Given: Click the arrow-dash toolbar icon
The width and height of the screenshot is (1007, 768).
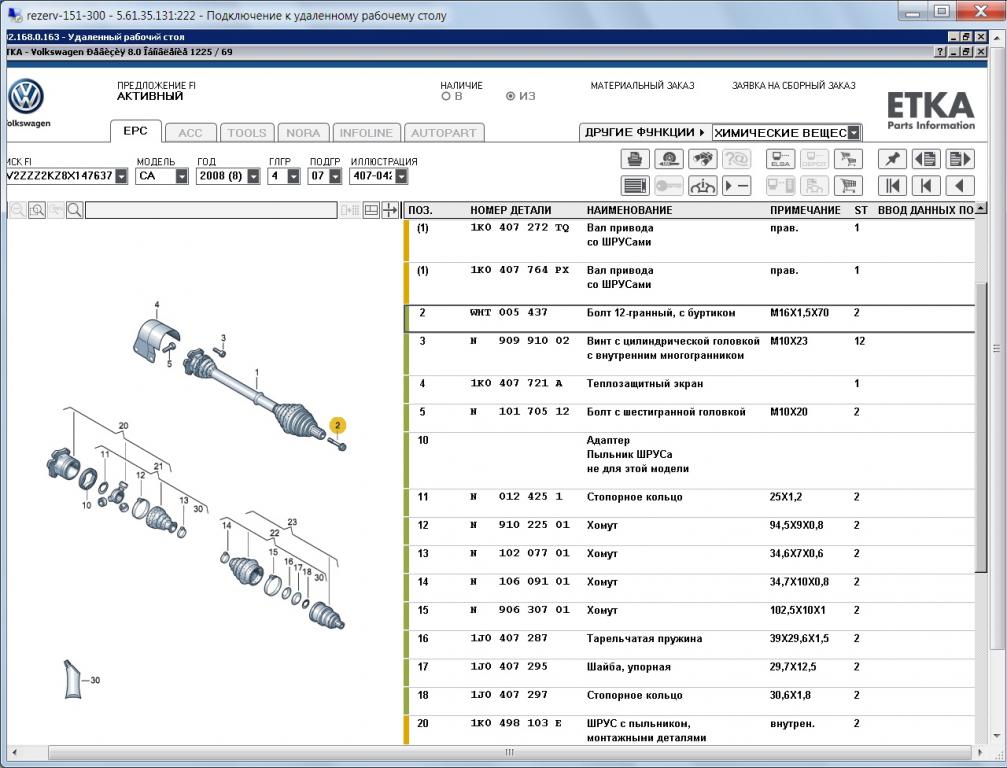Looking at the screenshot, I should [737, 186].
